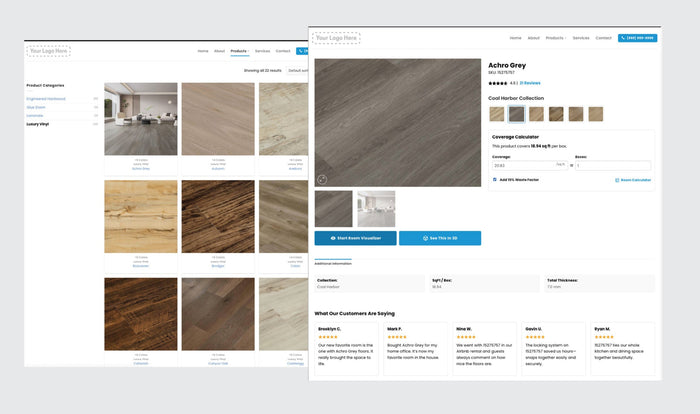700x414 pixels.
Task: Expand the Products menu on the catalog page
Action: point(239,50)
